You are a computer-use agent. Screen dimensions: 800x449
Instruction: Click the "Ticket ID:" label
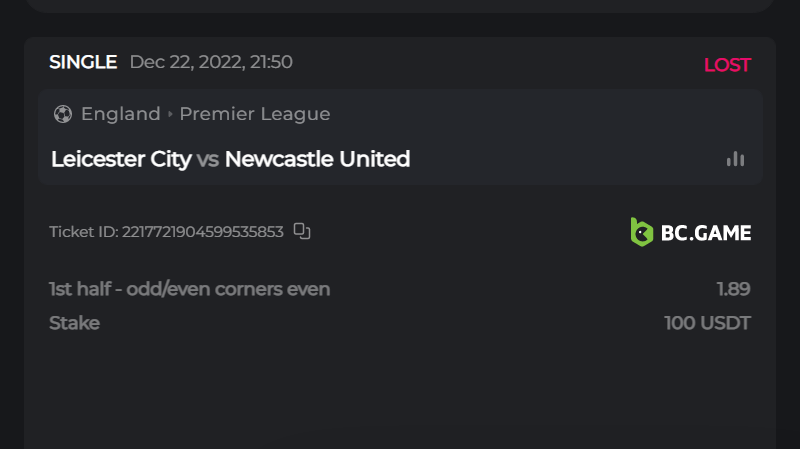(83, 232)
